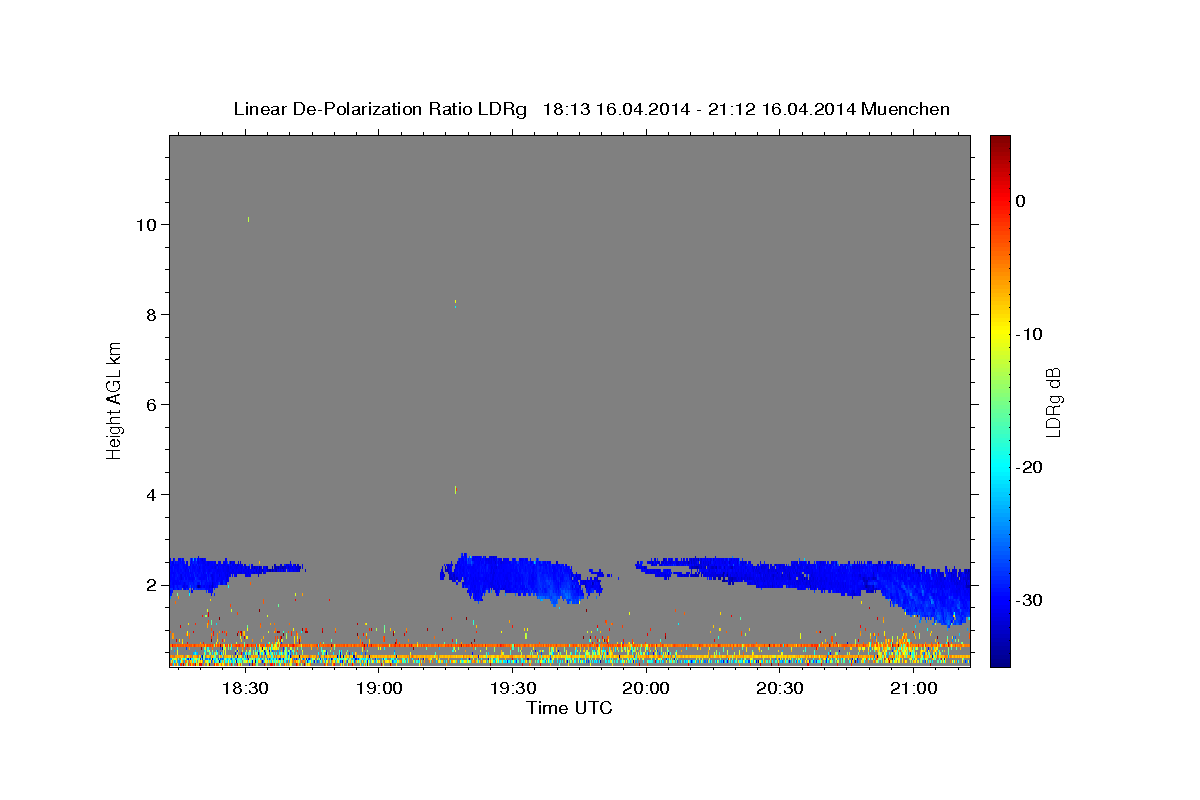Click the 2 km height tick label

[x=150, y=585]
